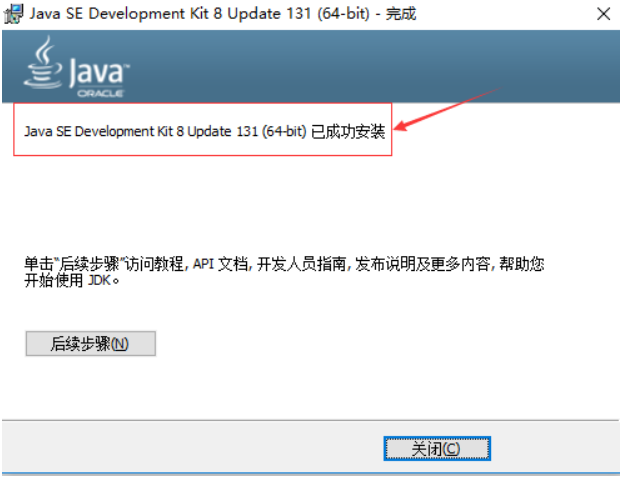The image size is (627, 480).
Task: Click the Java coffee cup logo
Action: click(x=43, y=62)
